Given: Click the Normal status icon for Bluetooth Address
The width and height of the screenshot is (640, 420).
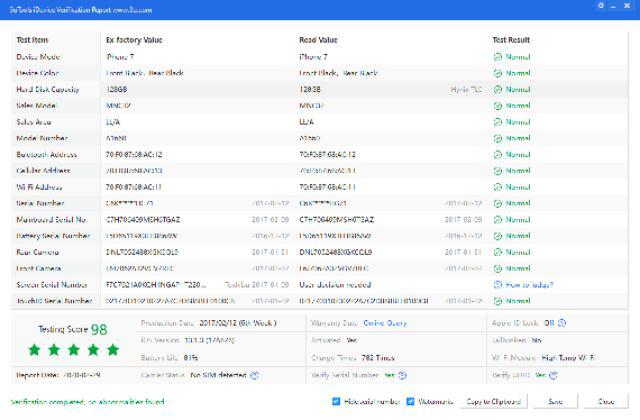Looking at the screenshot, I should click(497, 154).
